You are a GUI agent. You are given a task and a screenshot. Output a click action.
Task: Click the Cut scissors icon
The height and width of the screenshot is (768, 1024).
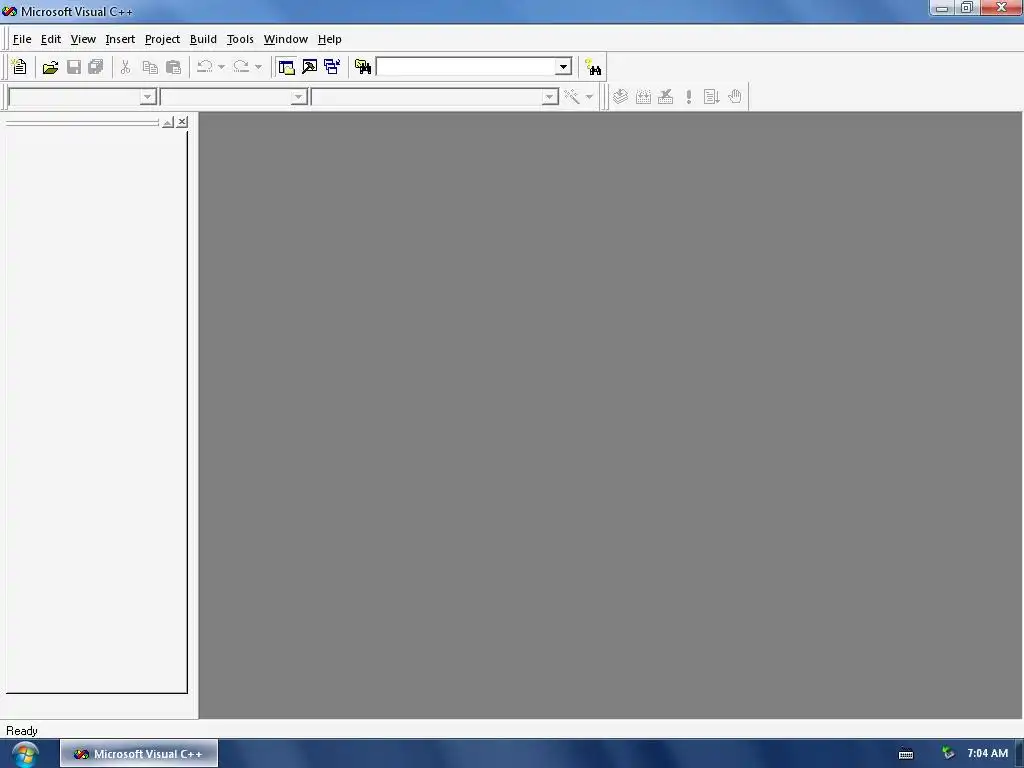pyautogui.click(x=125, y=67)
